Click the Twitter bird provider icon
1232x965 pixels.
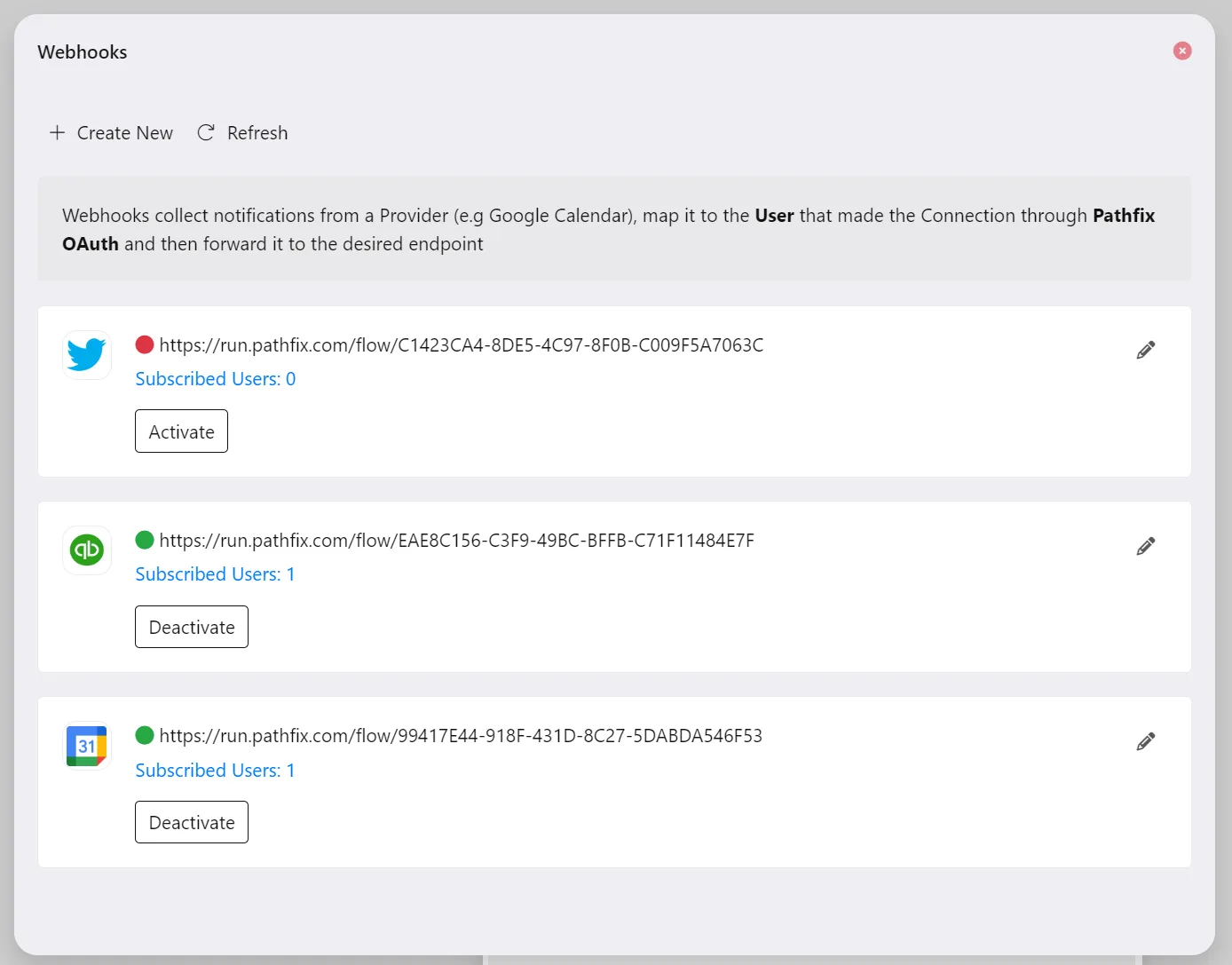(x=87, y=354)
